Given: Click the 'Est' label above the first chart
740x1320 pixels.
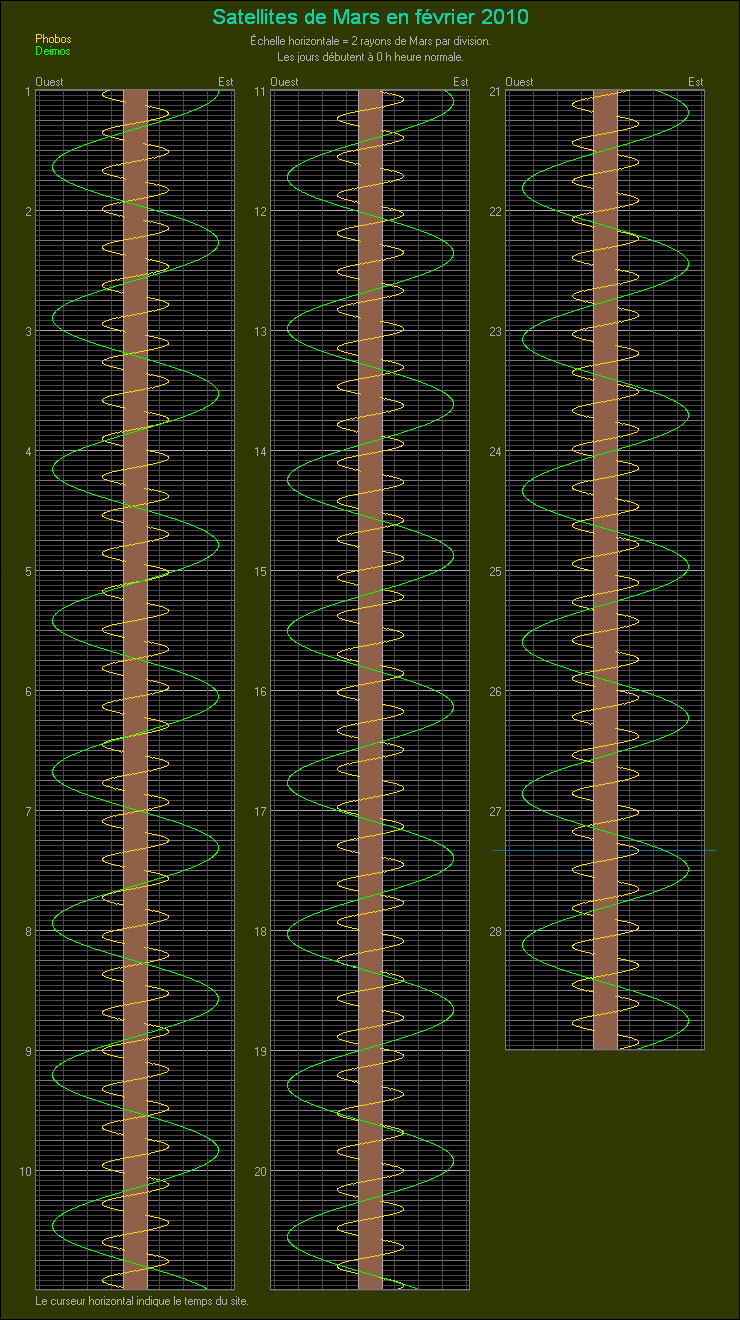Looking at the screenshot, I should pyautogui.click(x=226, y=82).
